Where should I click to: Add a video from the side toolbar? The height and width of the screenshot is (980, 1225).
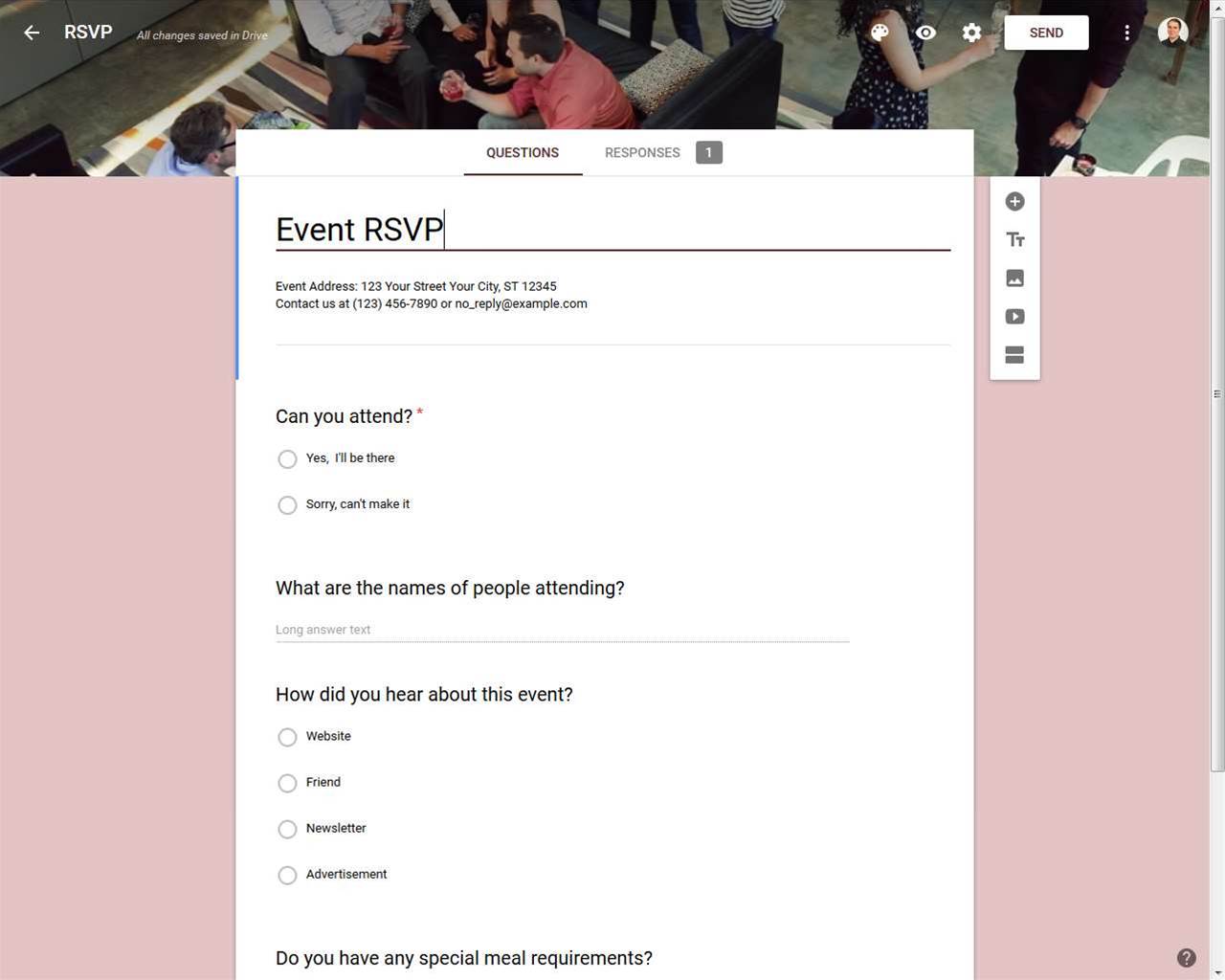tap(1014, 316)
